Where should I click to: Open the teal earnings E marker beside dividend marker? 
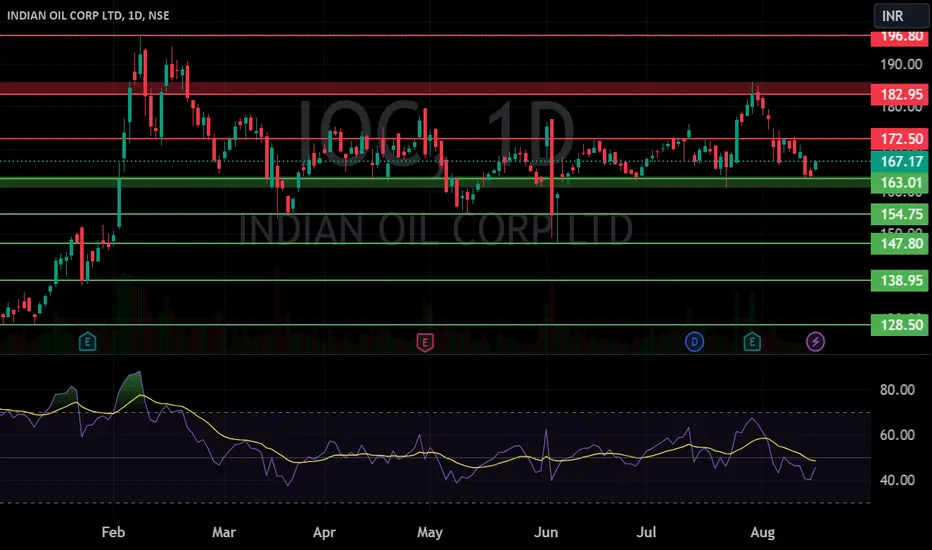pos(752,342)
